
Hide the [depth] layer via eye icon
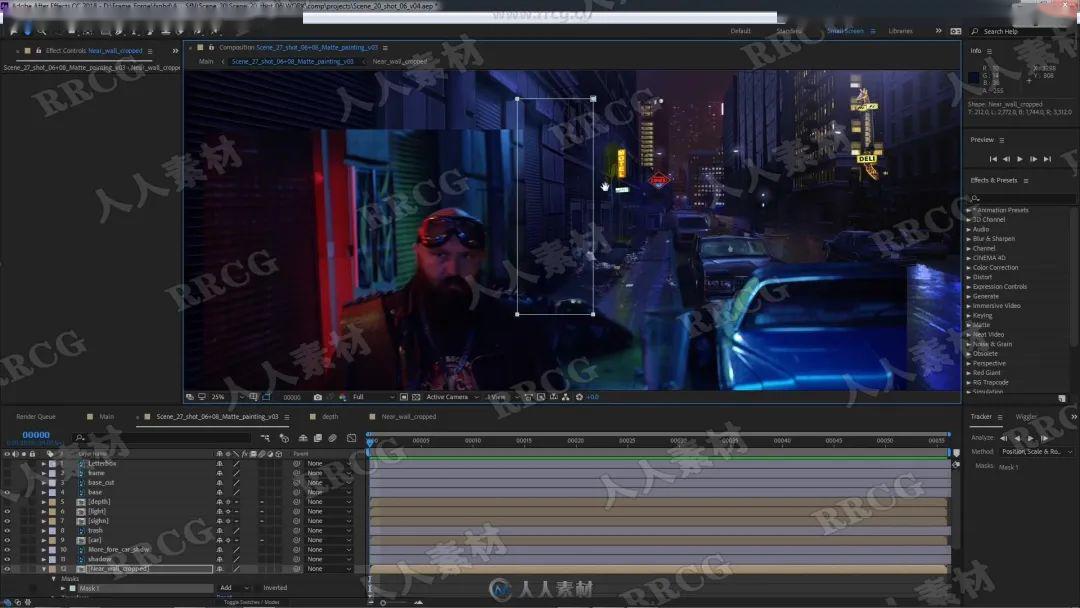[7, 502]
